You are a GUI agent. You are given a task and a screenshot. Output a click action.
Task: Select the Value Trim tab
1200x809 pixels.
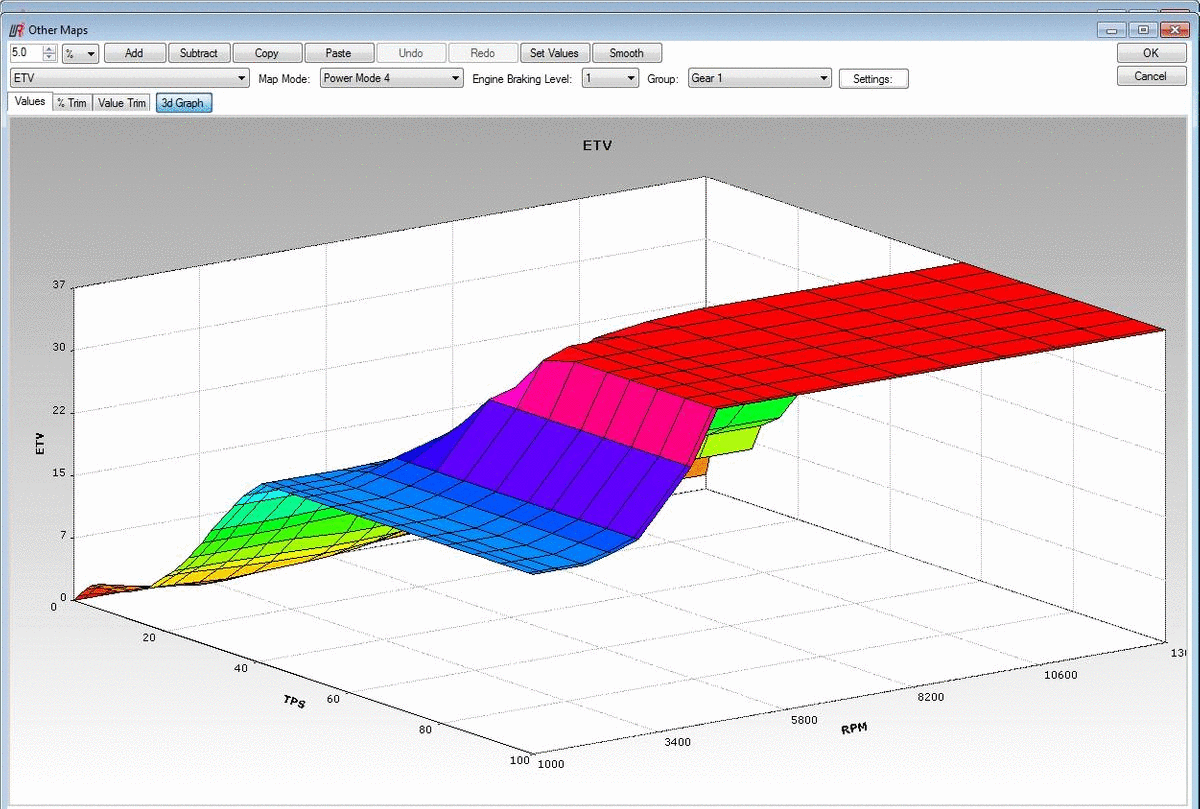click(122, 103)
